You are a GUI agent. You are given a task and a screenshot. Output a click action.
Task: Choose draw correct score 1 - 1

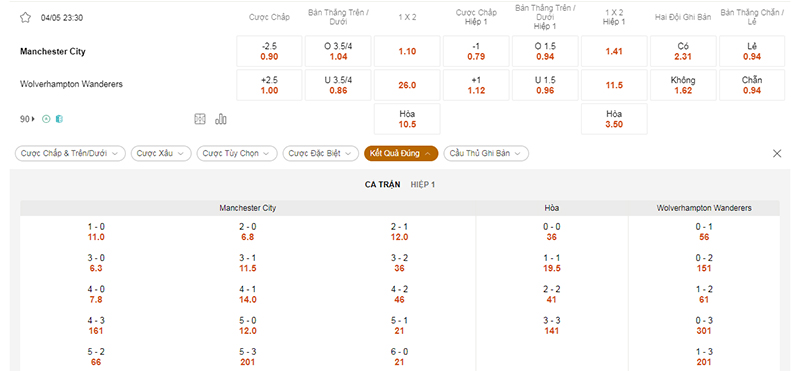click(552, 263)
